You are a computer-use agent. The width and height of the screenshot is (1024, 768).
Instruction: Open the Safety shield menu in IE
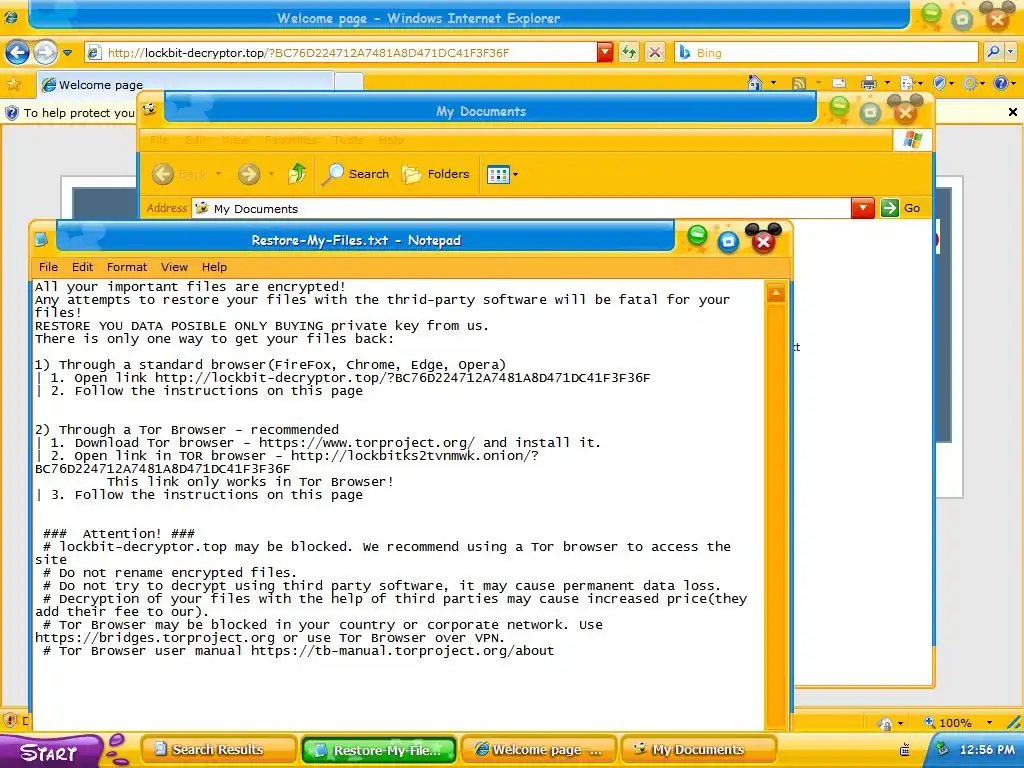coord(944,83)
